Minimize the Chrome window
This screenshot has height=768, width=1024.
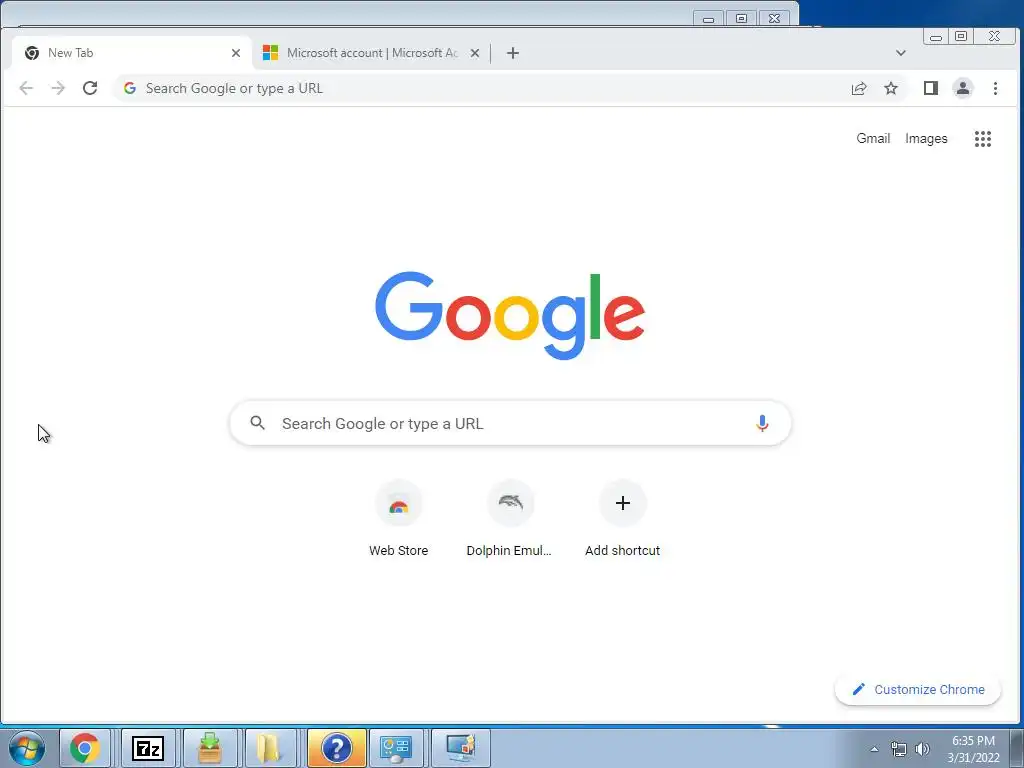point(936,37)
